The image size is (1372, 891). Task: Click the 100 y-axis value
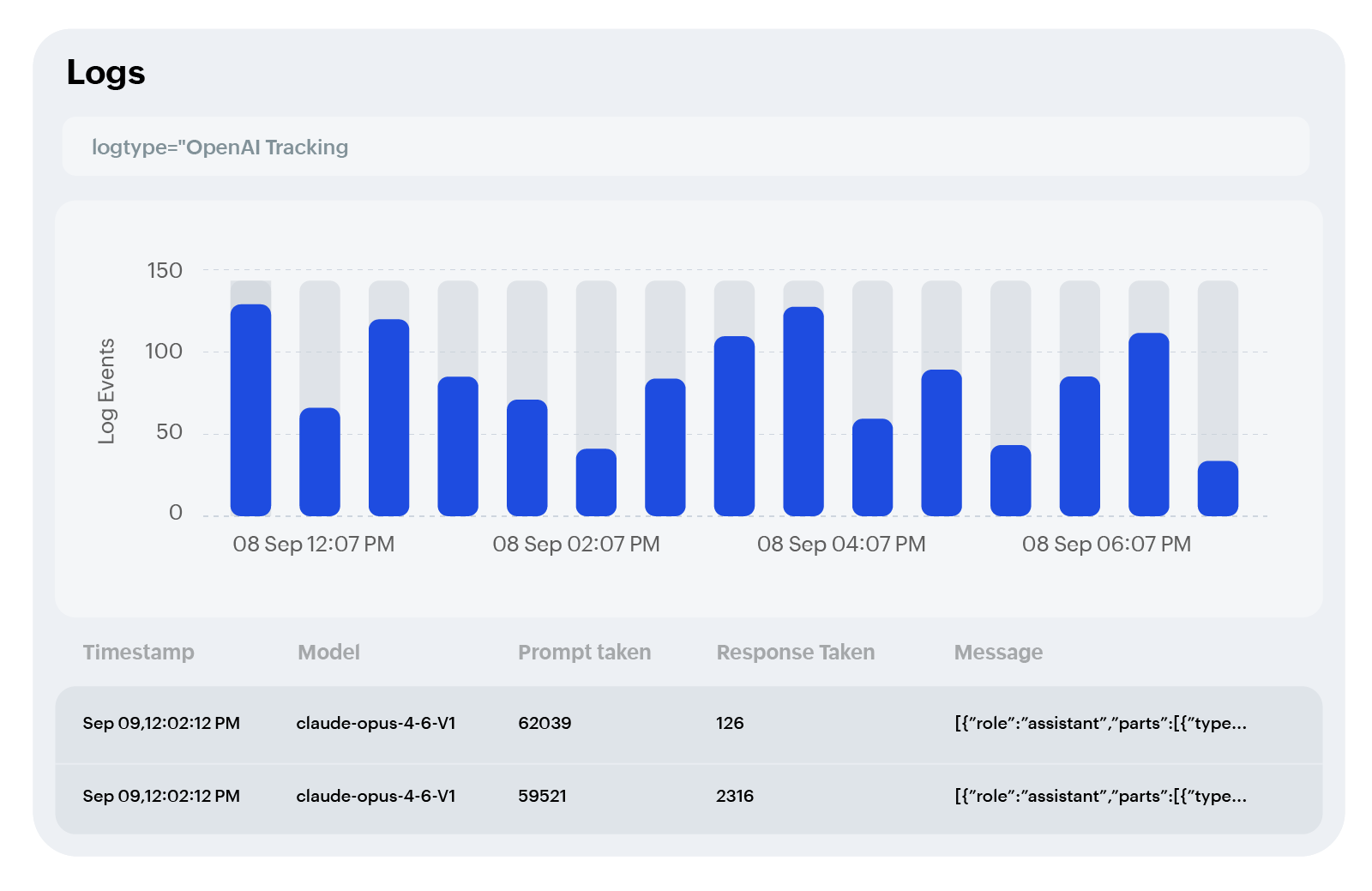click(164, 352)
